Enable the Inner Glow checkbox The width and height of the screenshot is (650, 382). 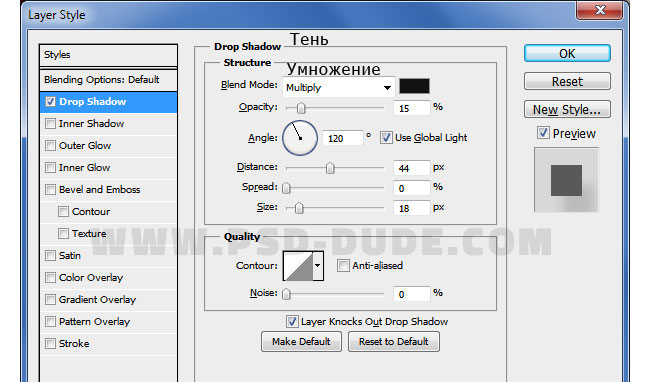(x=51, y=167)
